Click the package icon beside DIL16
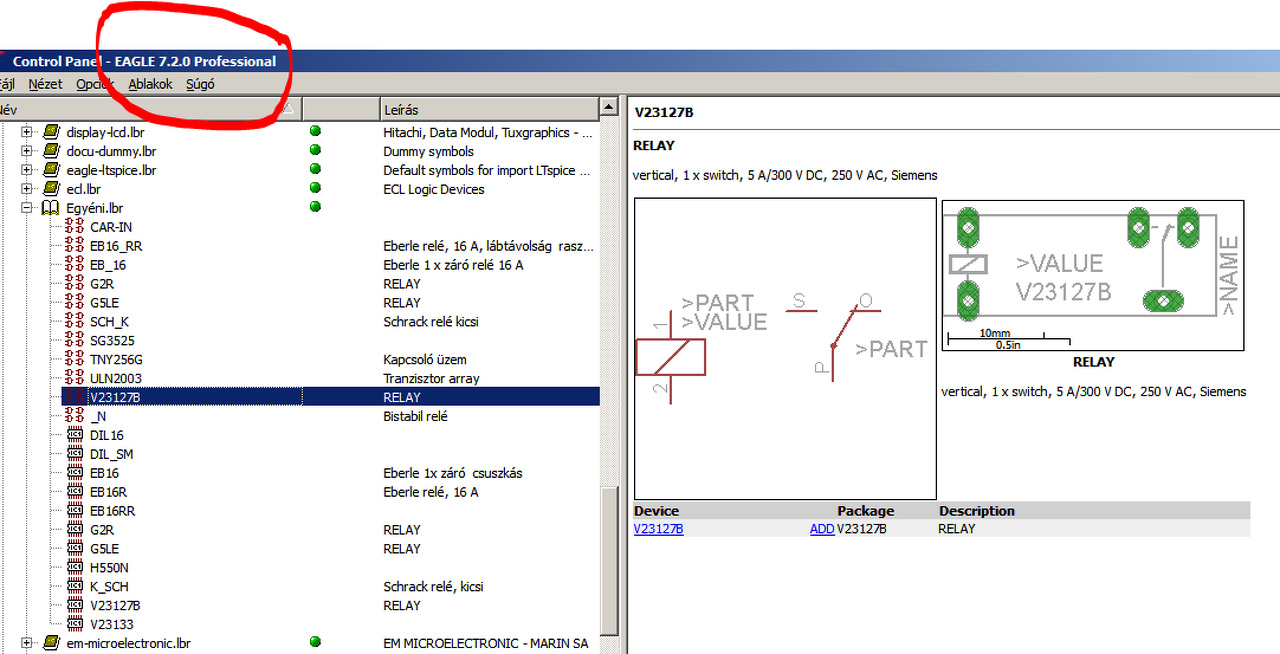The height and width of the screenshot is (654, 1280). pyautogui.click(x=75, y=435)
